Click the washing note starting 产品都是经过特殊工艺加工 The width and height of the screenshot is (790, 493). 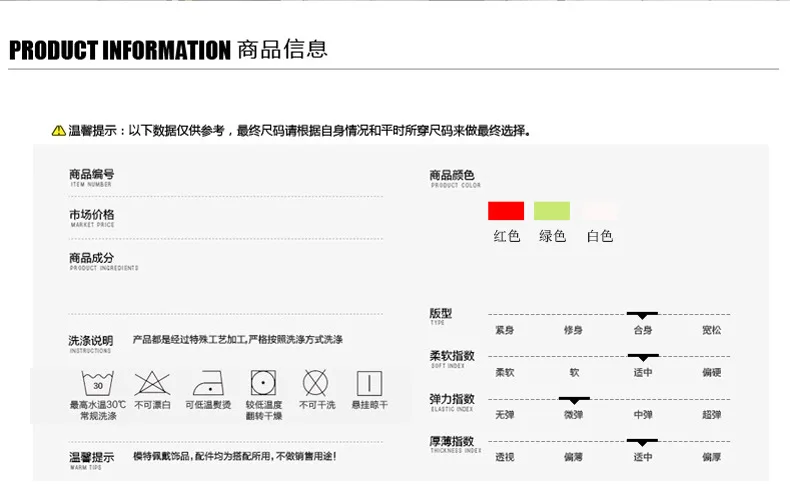click(x=237, y=339)
